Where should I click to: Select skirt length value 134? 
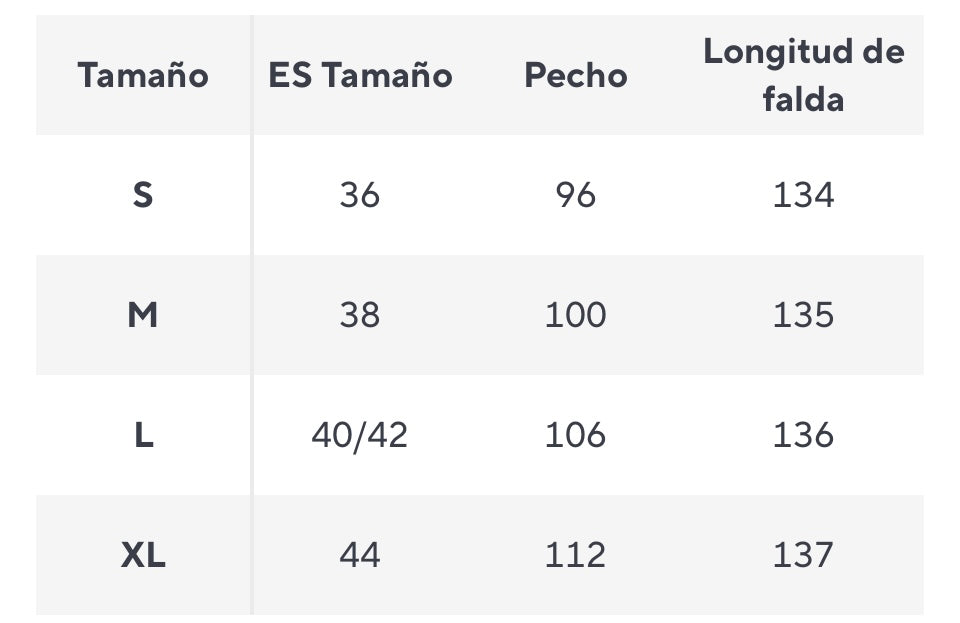pyautogui.click(x=803, y=195)
